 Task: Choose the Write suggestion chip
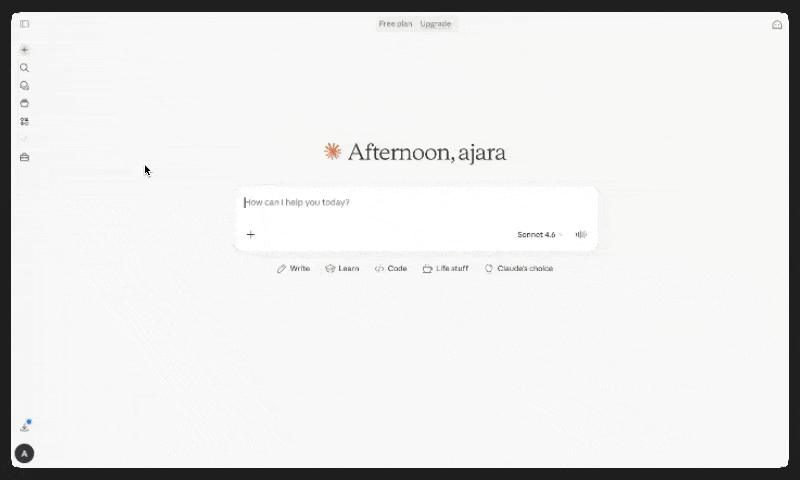point(293,268)
